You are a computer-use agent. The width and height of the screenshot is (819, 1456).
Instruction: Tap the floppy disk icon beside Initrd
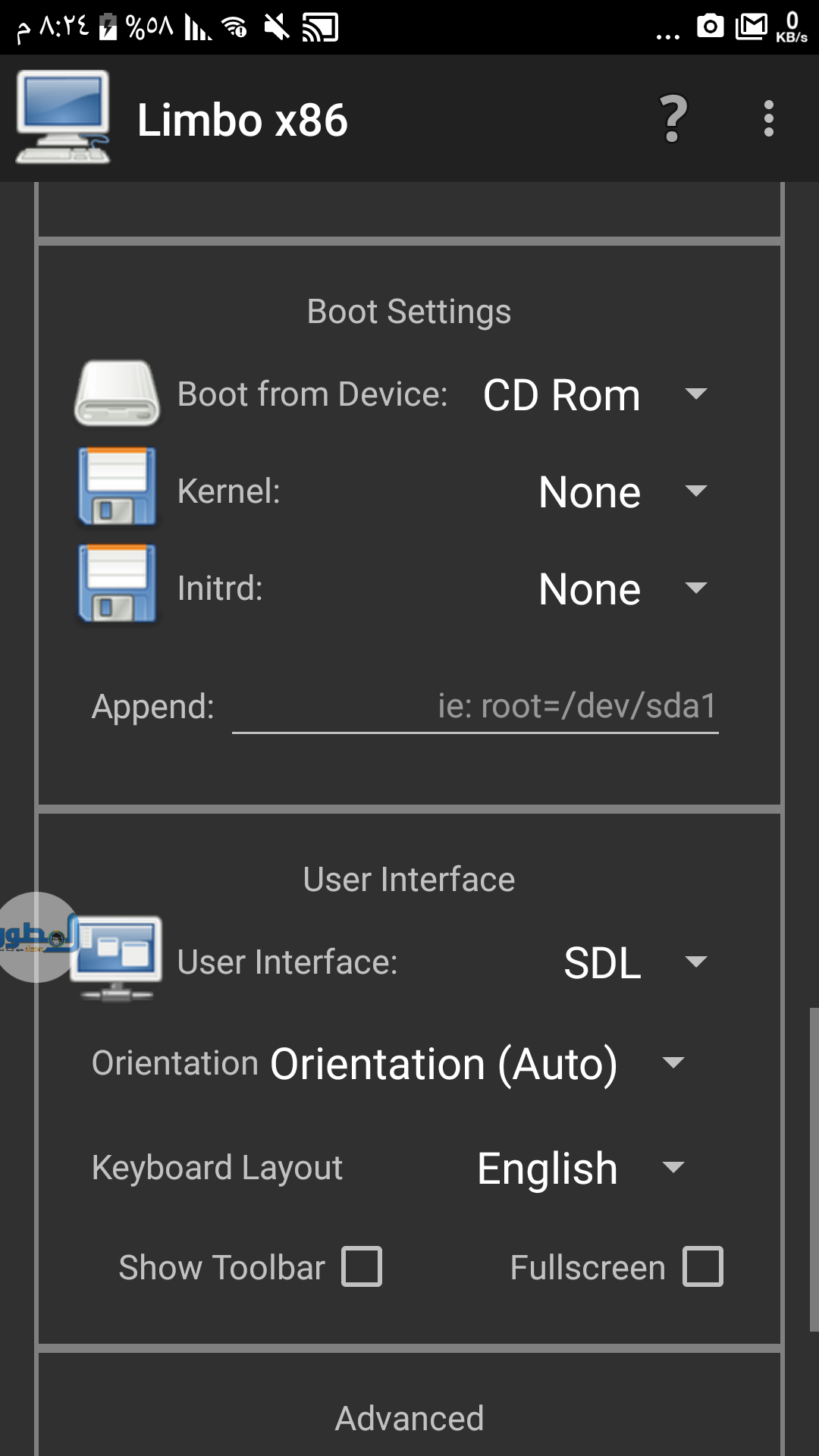117,584
